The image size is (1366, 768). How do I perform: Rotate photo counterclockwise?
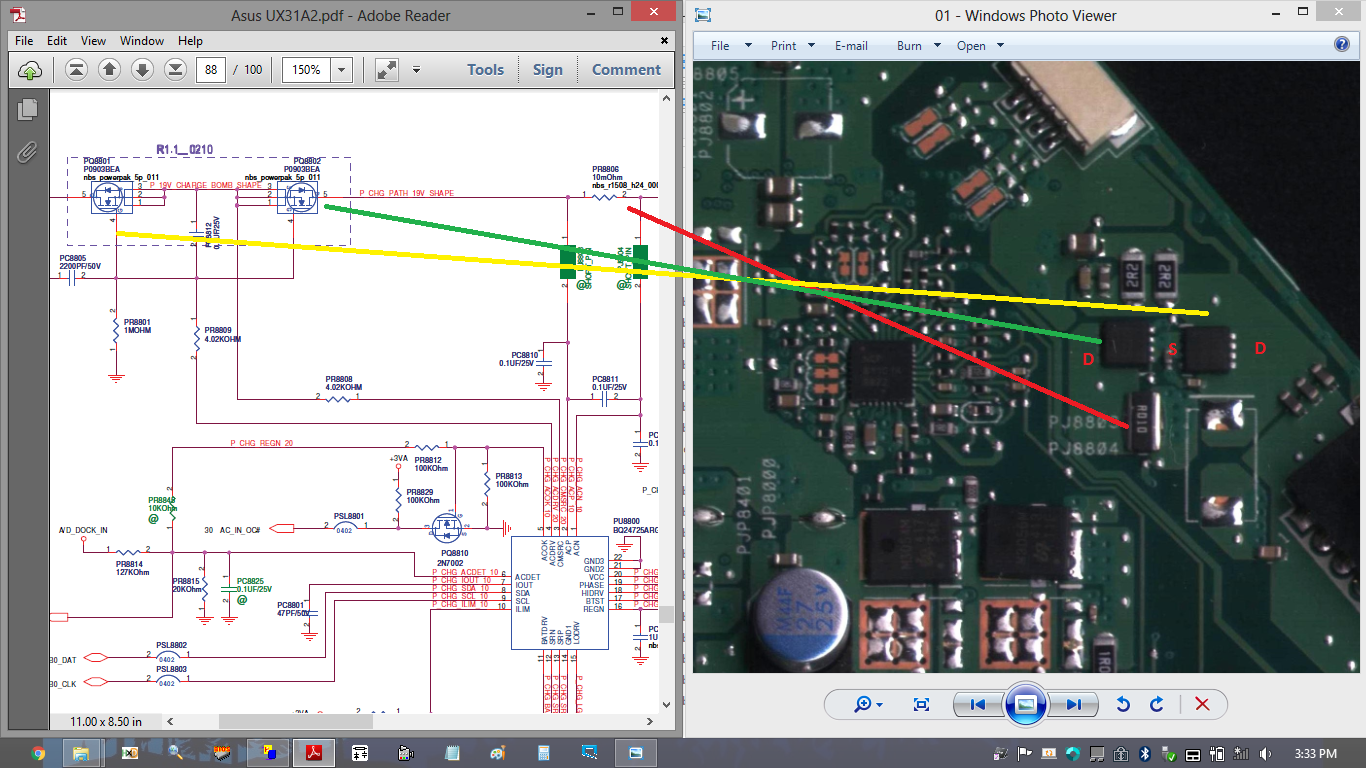coord(1122,705)
